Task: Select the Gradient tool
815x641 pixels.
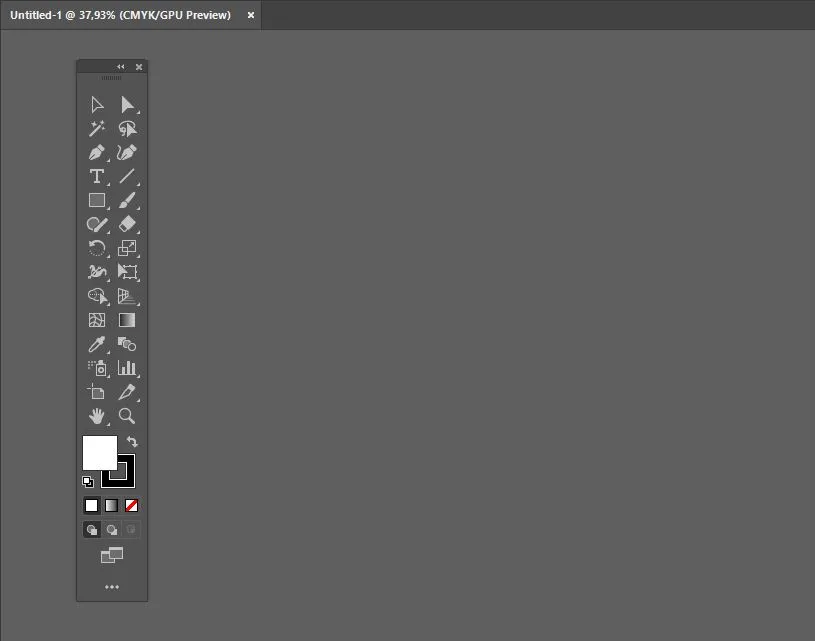Action: (x=126, y=320)
